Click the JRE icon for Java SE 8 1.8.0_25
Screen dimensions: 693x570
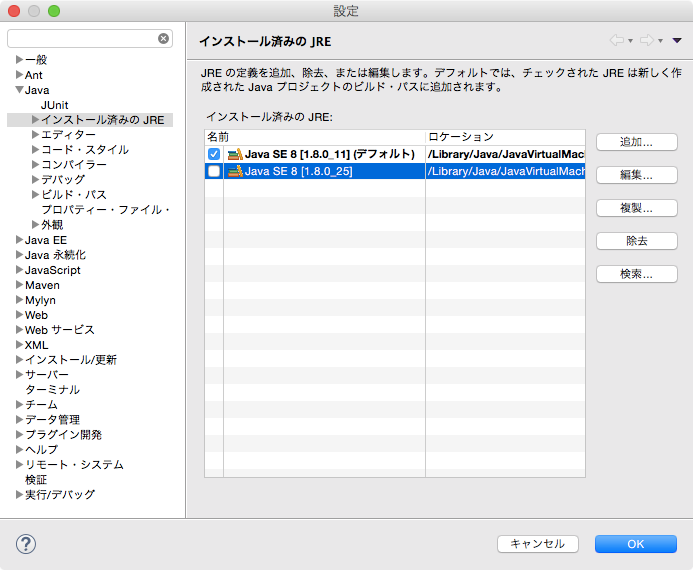[x=235, y=171]
